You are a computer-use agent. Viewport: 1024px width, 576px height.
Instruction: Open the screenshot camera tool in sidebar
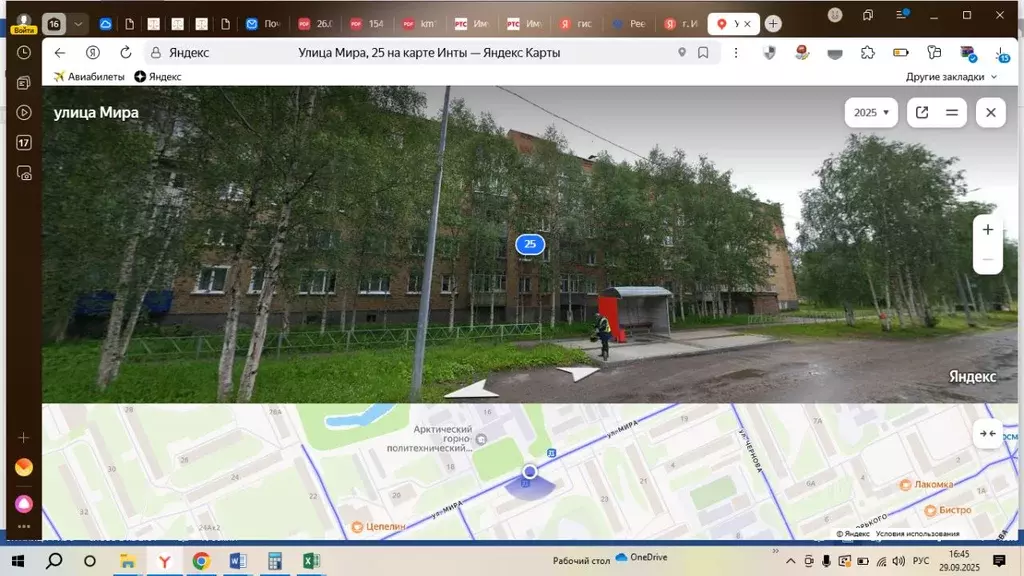coord(24,172)
